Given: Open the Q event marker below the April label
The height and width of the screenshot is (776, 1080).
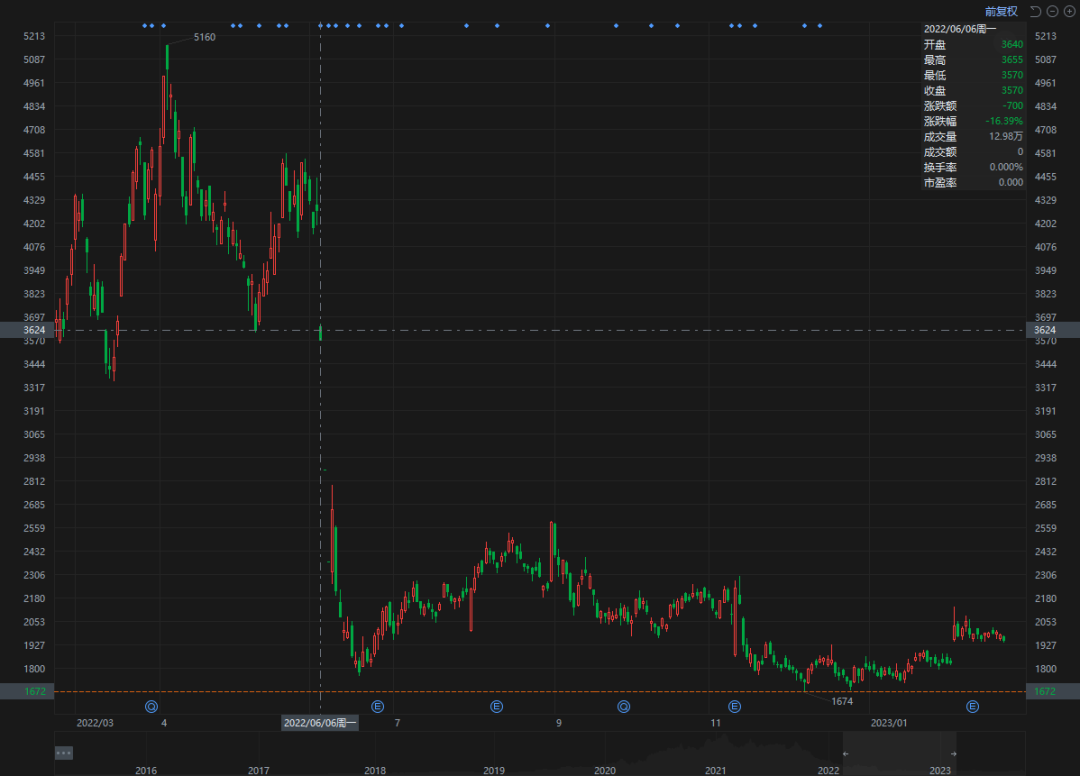Looking at the screenshot, I should click(152, 706).
